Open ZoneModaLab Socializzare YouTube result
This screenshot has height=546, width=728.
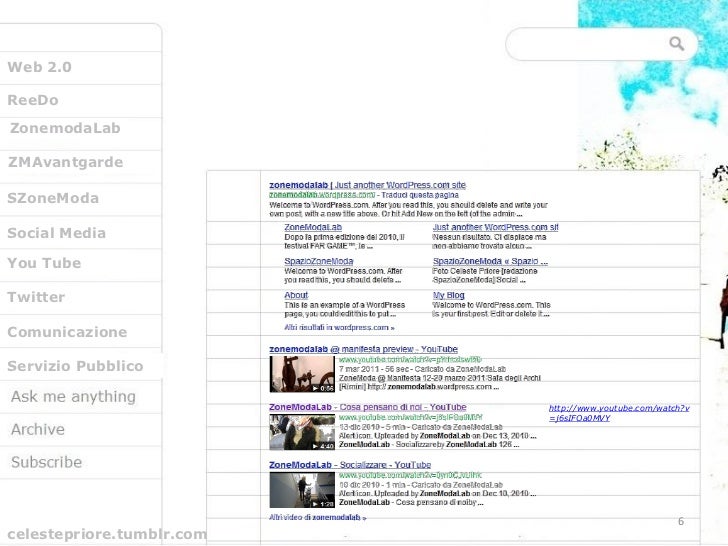pyautogui.click(x=350, y=464)
